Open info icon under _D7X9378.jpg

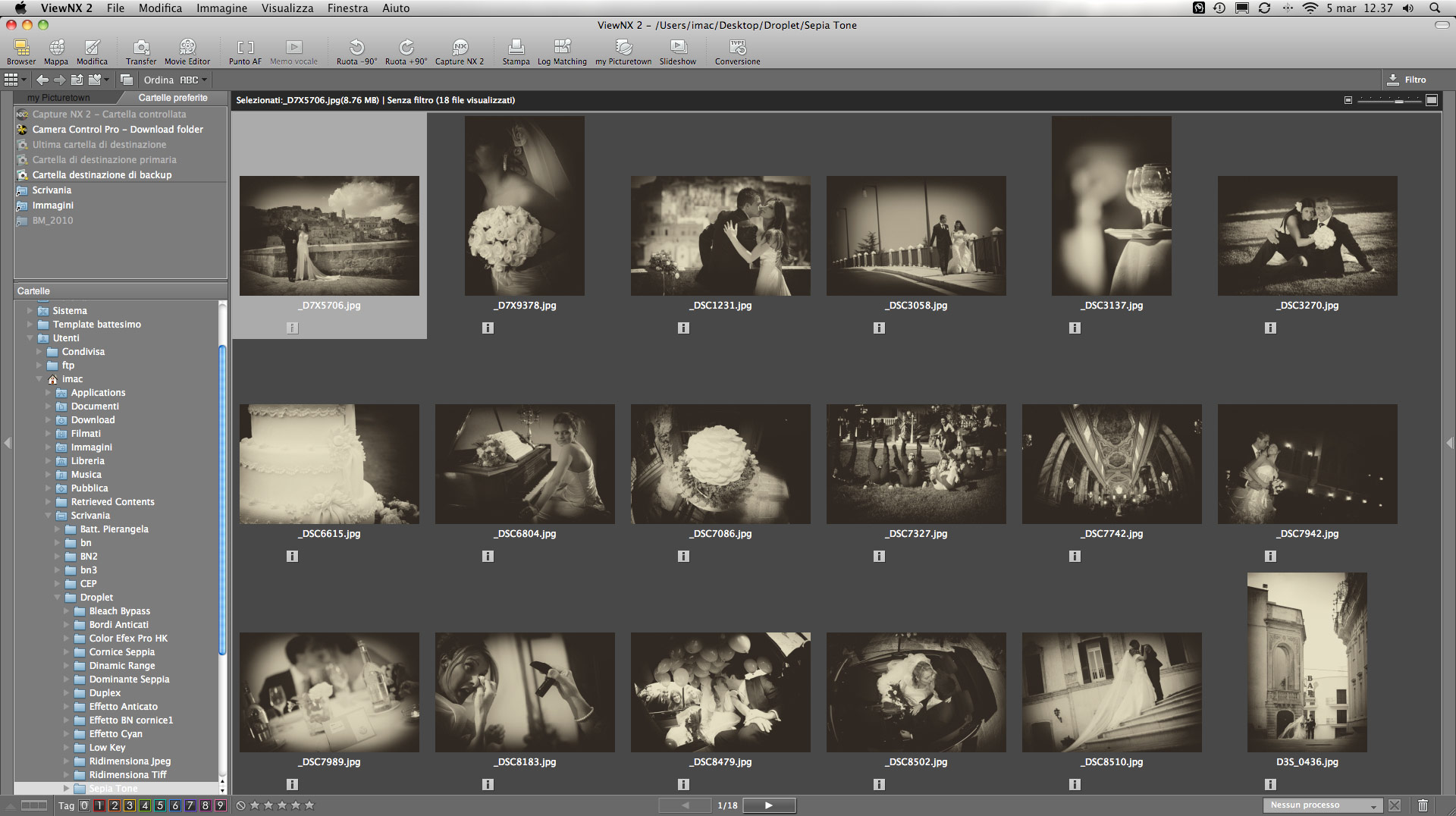pos(488,328)
